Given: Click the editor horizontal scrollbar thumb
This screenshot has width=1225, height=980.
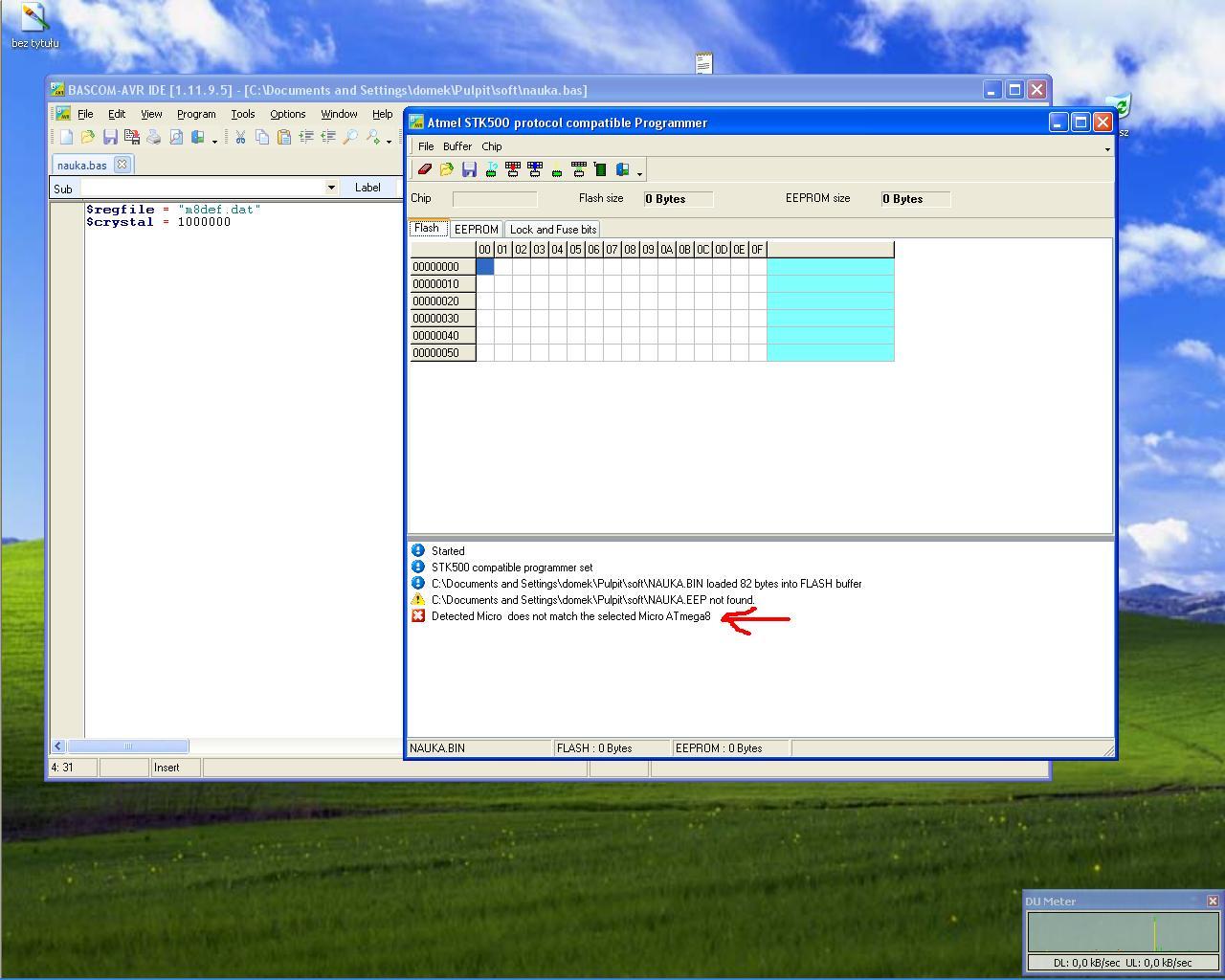Looking at the screenshot, I should tap(127, 746).
